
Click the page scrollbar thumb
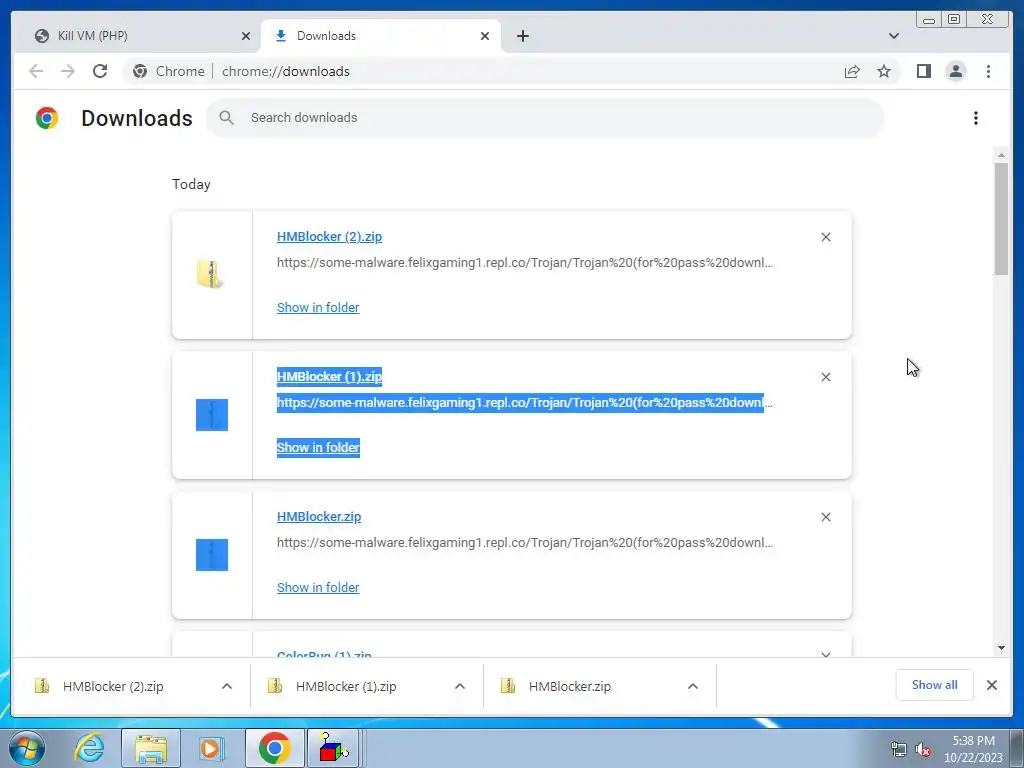tap(1001, 219)
